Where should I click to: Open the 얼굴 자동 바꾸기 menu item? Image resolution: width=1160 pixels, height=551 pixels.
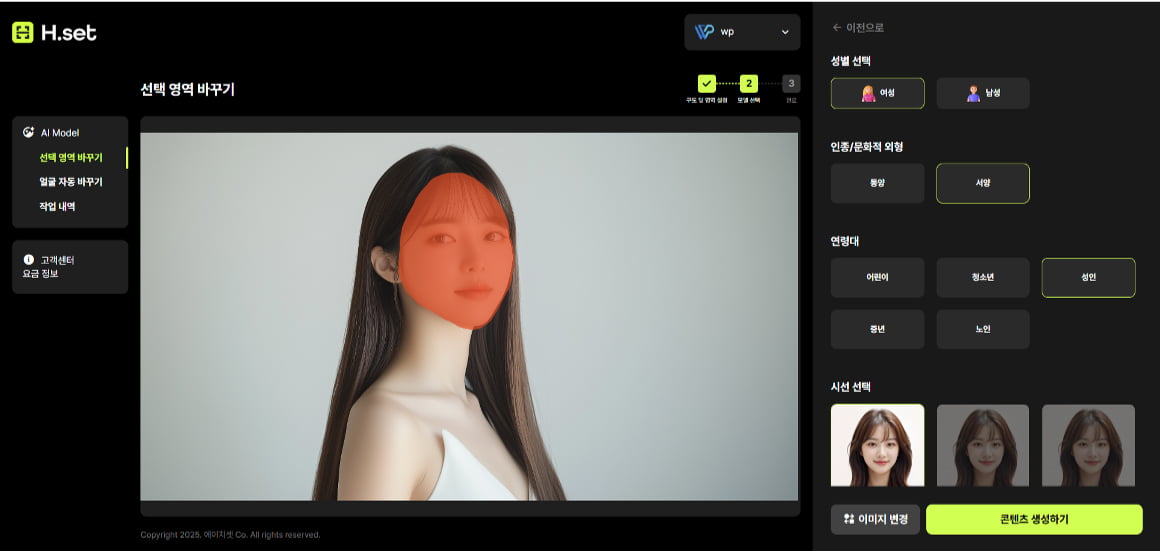pos(71,182)
